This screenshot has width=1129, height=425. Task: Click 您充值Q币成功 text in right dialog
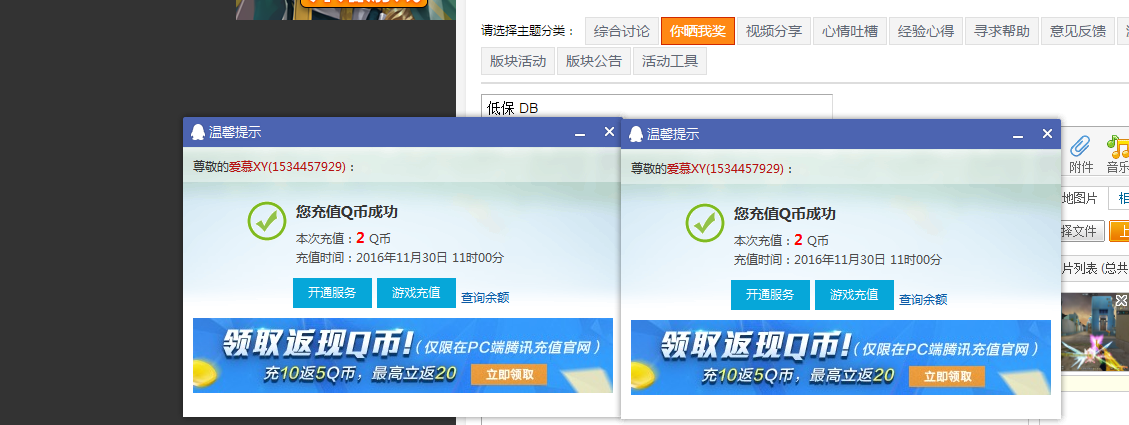[785, 214]
